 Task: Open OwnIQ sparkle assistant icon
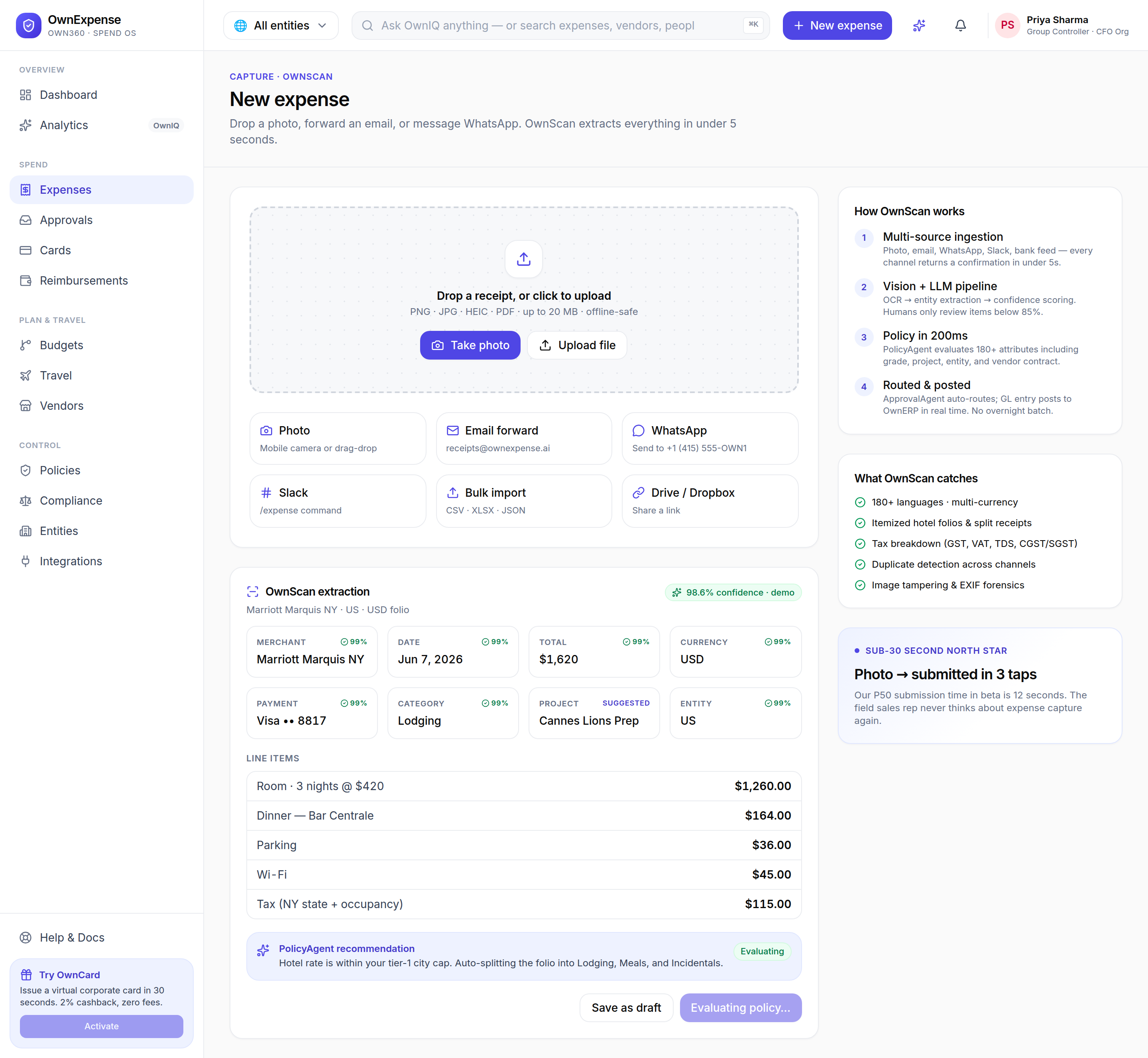point(919,26)
